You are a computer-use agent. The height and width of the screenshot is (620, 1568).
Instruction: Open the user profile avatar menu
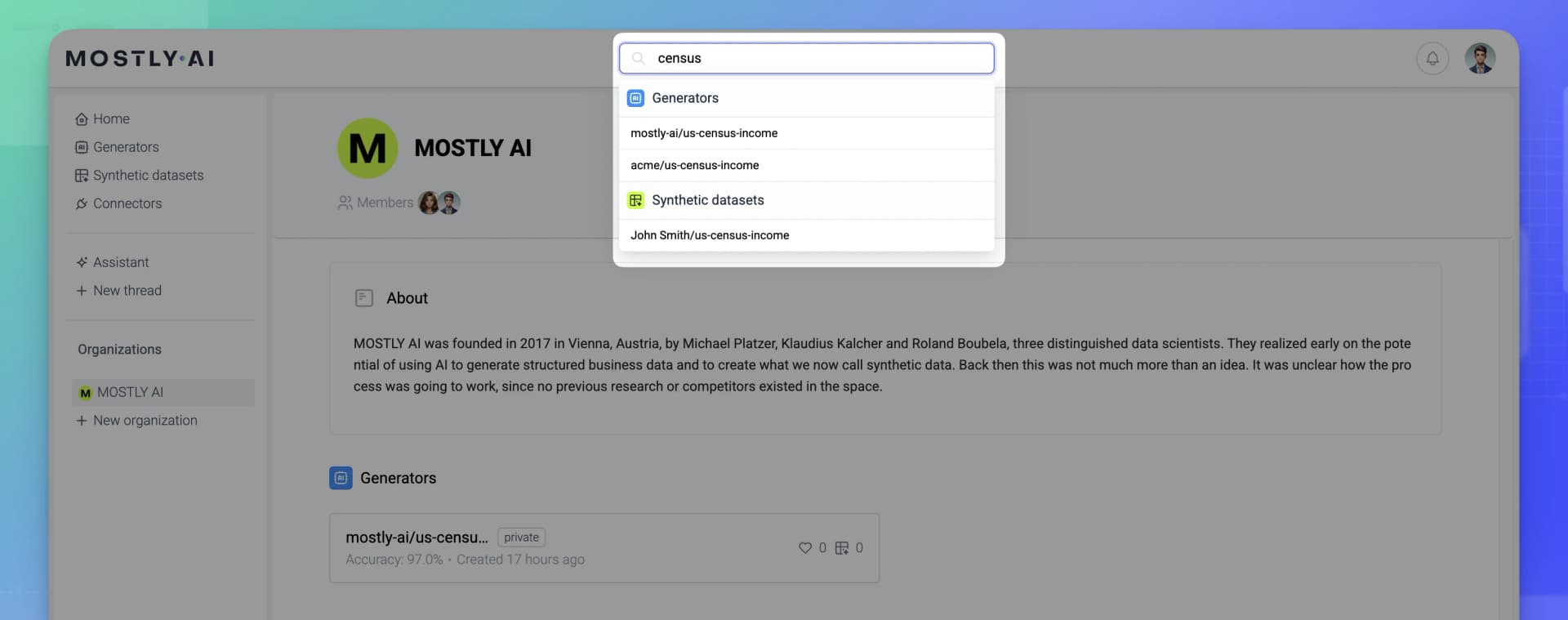tap(1480, 59)
